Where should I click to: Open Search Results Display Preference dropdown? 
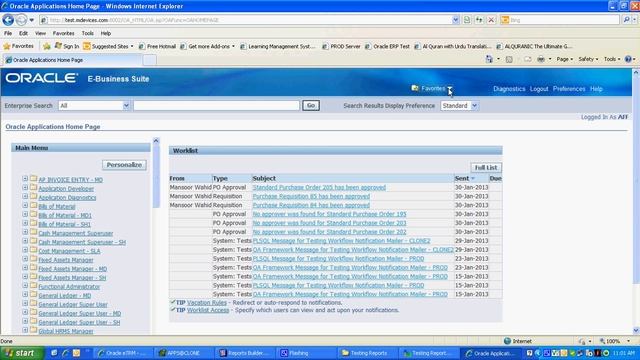[x=459, y=105]
